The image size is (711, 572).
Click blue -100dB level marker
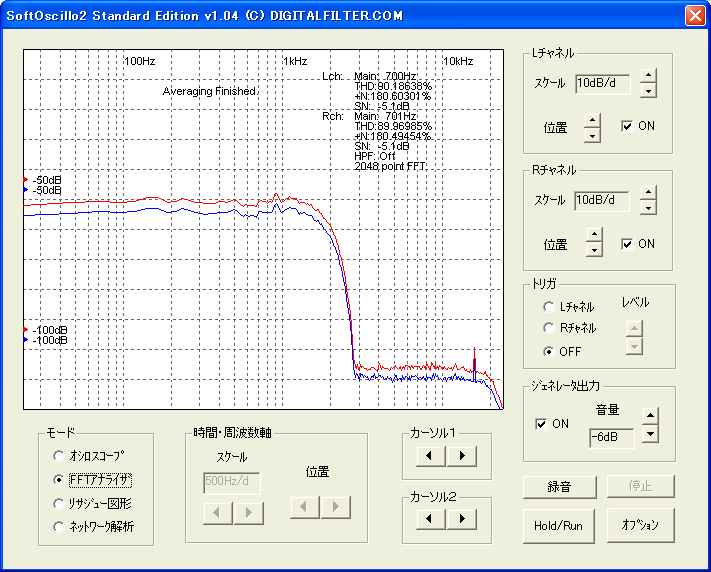click(x=25, y=339)
